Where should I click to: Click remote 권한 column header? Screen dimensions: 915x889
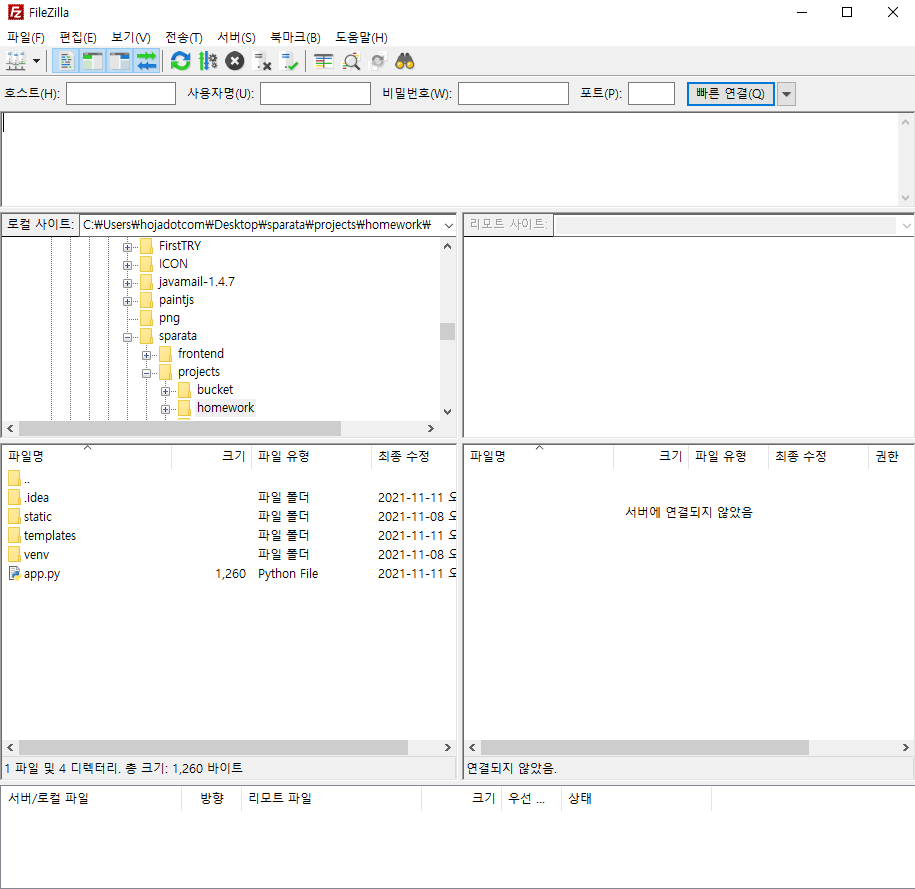(x=891, y=456)
